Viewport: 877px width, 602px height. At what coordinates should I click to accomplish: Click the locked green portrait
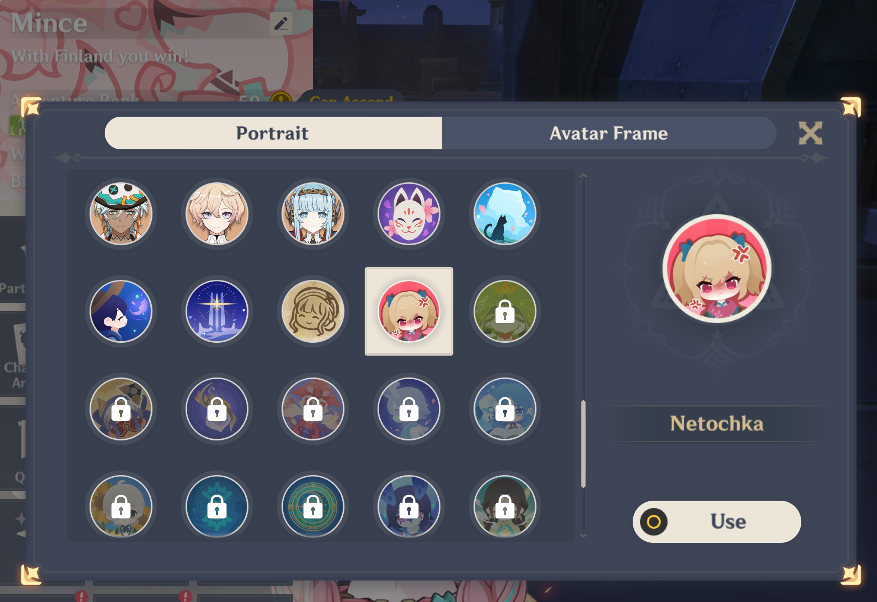(x=505, y=311)
